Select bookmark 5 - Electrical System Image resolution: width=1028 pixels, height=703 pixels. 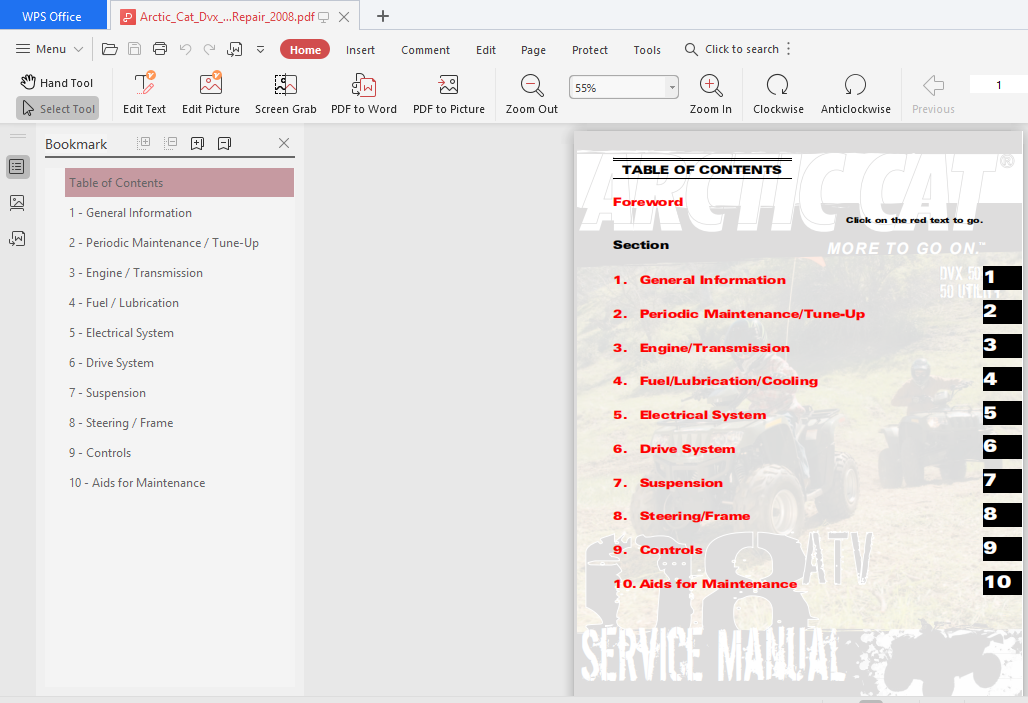coord(121,333)
